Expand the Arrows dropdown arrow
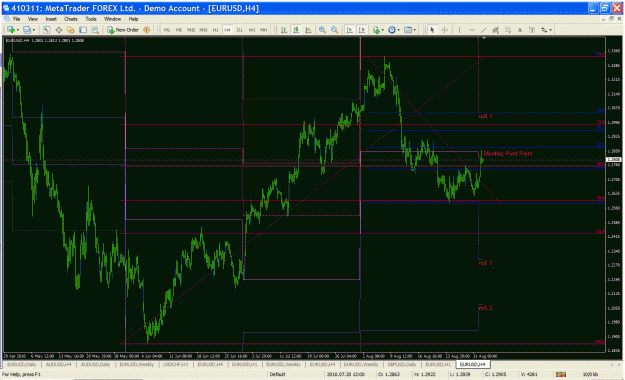625x380 pixels. [x=550, y=30]
